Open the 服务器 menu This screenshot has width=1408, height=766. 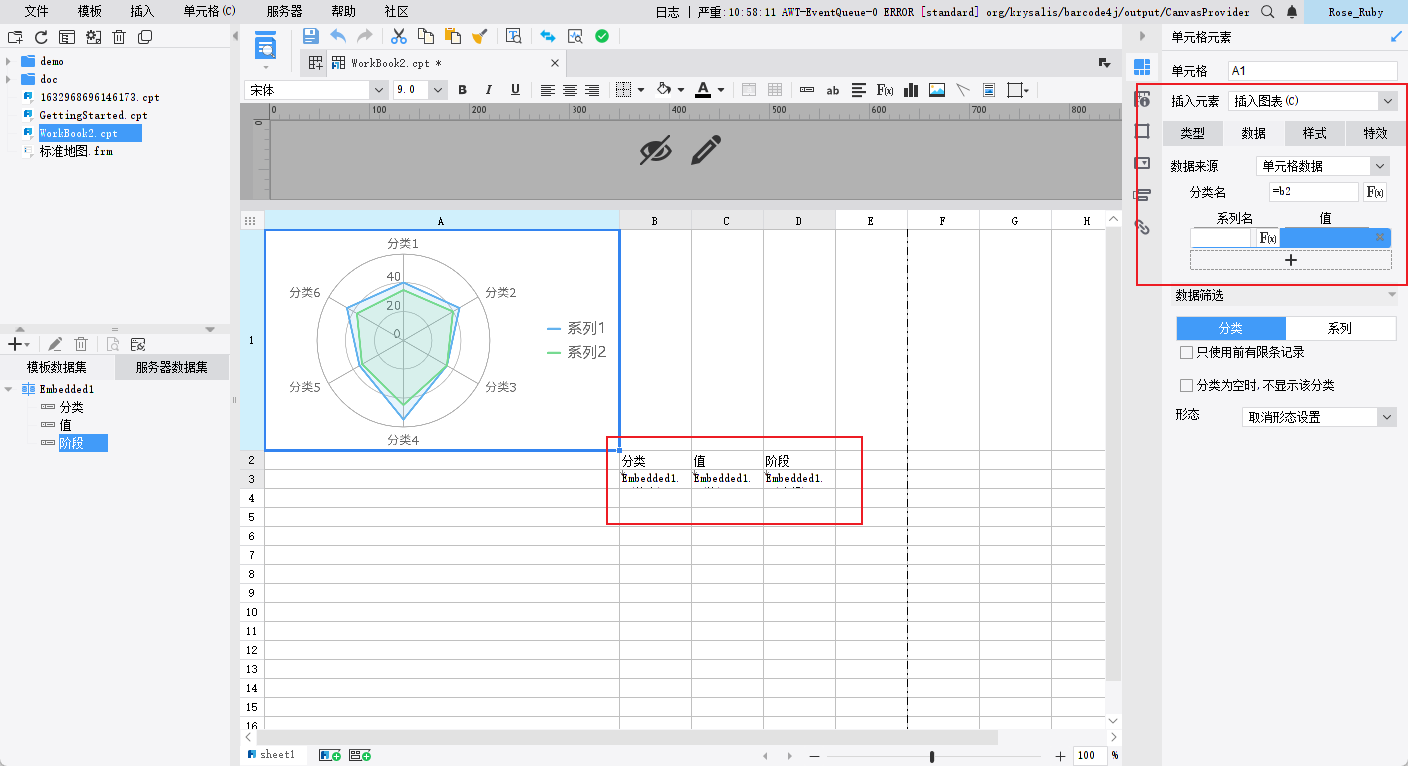click(x=284, y=11)
